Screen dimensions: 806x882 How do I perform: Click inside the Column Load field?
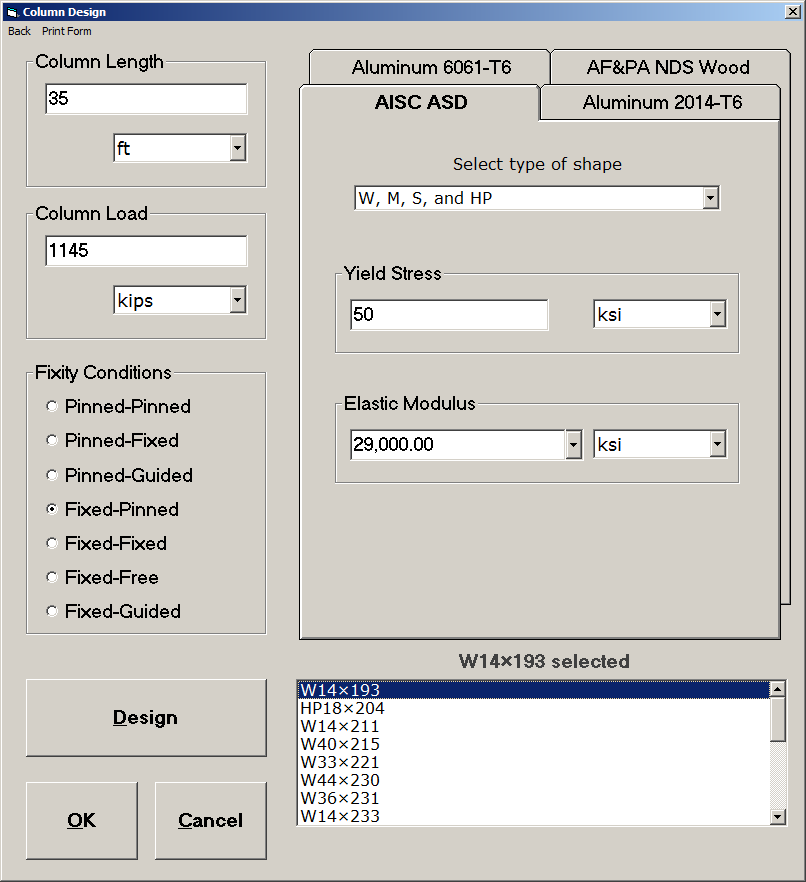point(145,250)
